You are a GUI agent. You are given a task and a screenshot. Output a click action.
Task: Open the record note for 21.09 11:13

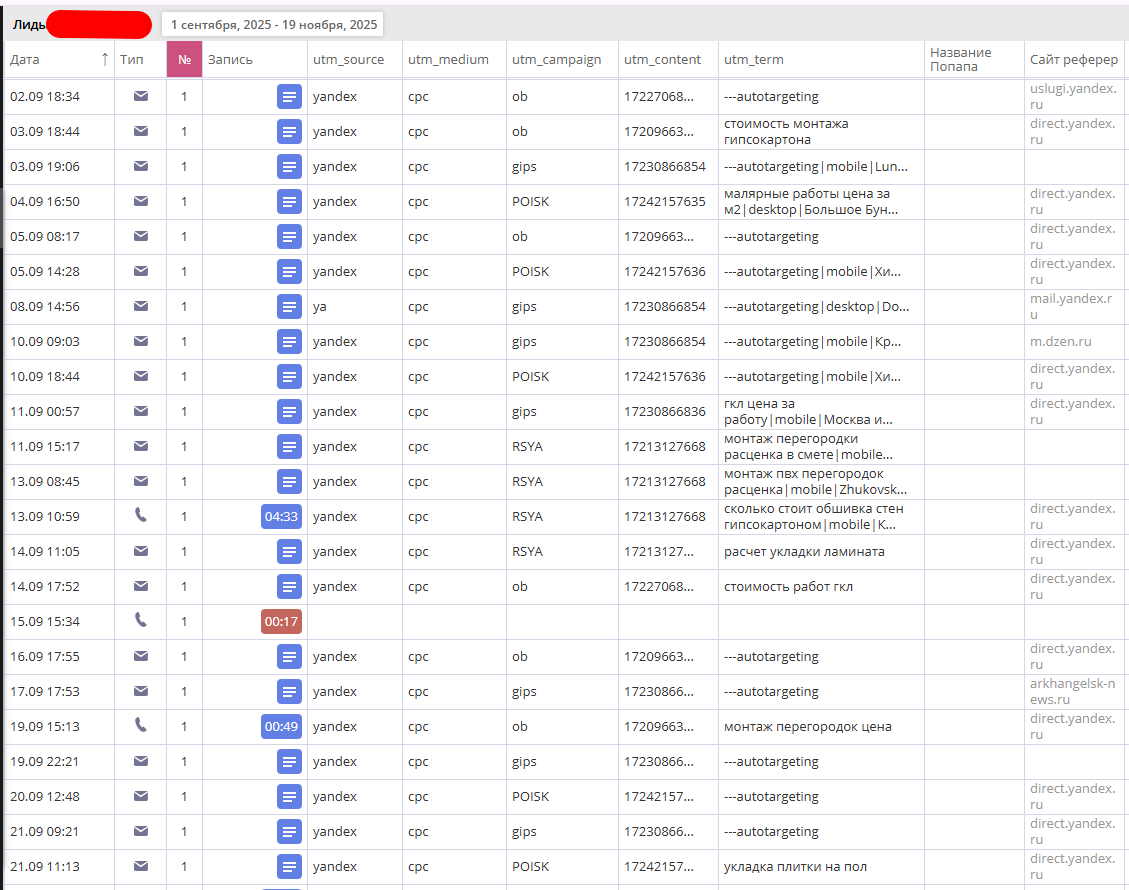click(289, 867)
